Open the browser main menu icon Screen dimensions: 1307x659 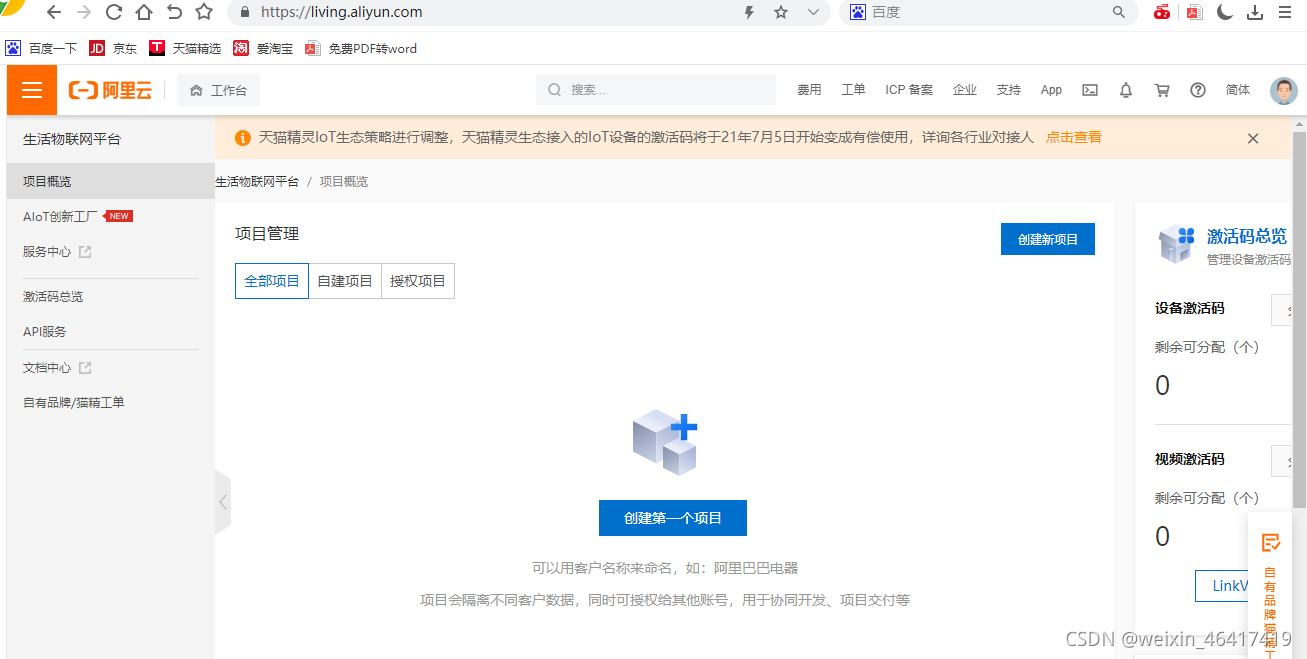coord(1285,13)
